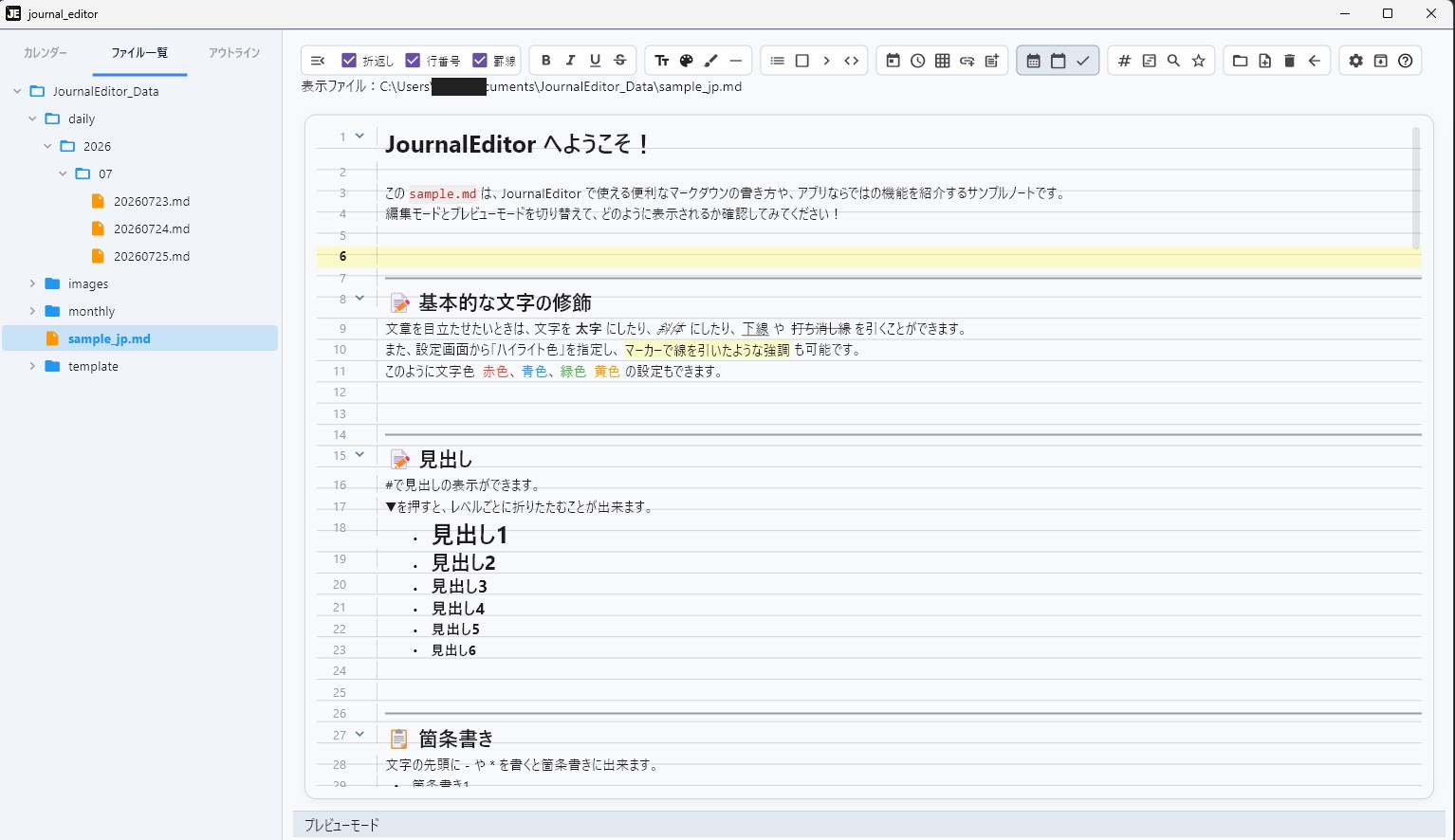Click the editor's vertical scrollbar thumb
The height and width of the screenshot is (840, 1455).
tap(1416, 188)
